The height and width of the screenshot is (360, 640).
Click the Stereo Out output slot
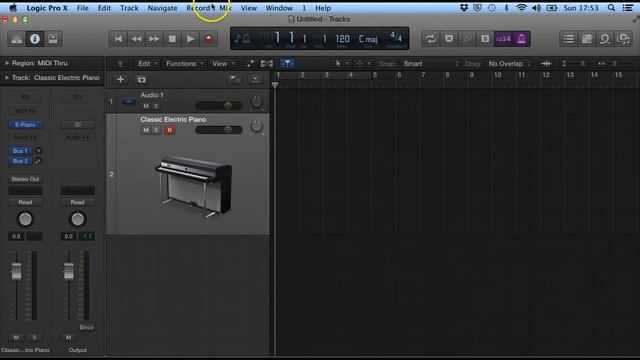(x=25, y=179)
